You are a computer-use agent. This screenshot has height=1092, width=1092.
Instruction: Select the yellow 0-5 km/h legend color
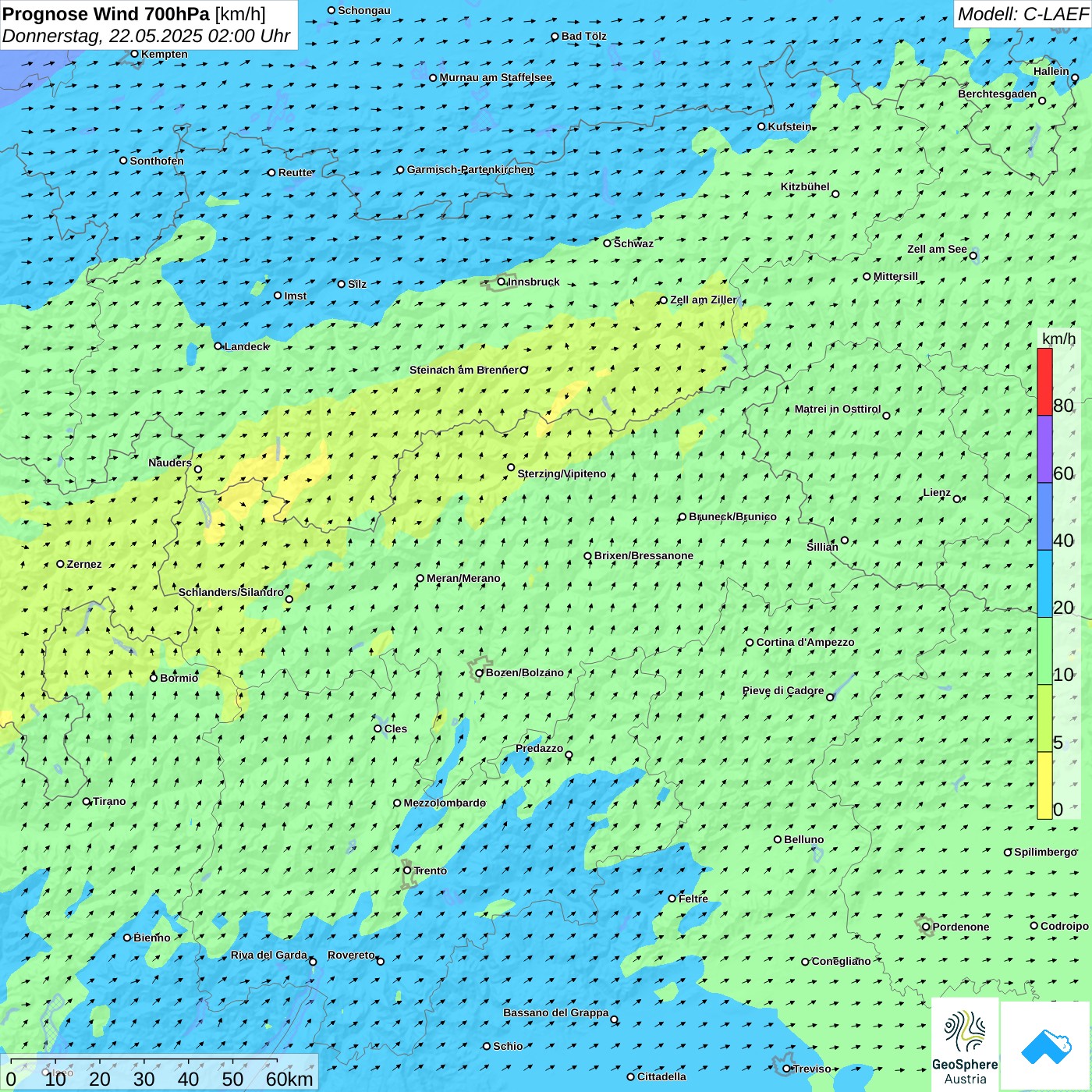[1044, 785]
